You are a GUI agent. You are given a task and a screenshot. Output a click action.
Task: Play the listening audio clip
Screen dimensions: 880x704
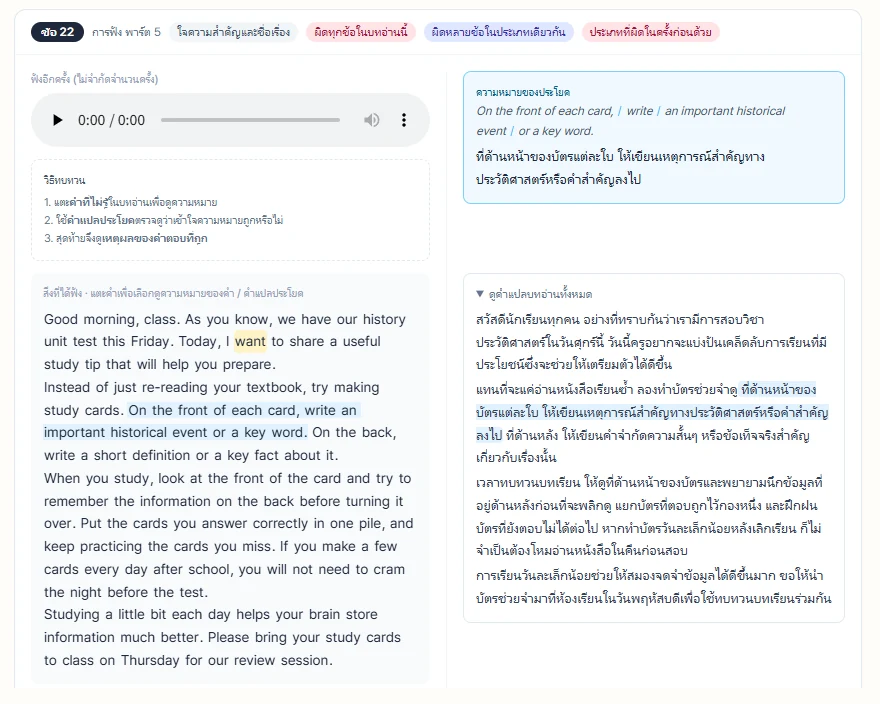point(57,120)
